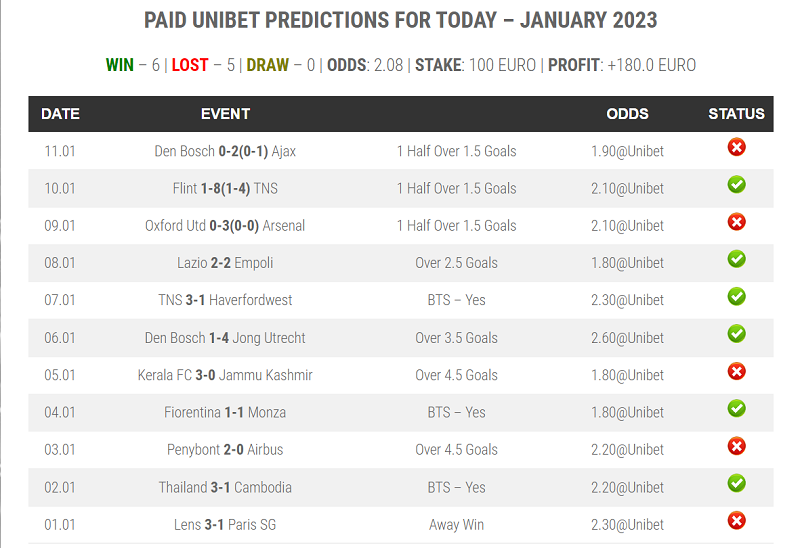The image size is (800, 548).
Task: Click the red cross for Lens–Paris SG
Action: pyautogui.click(x=736, y=521)
